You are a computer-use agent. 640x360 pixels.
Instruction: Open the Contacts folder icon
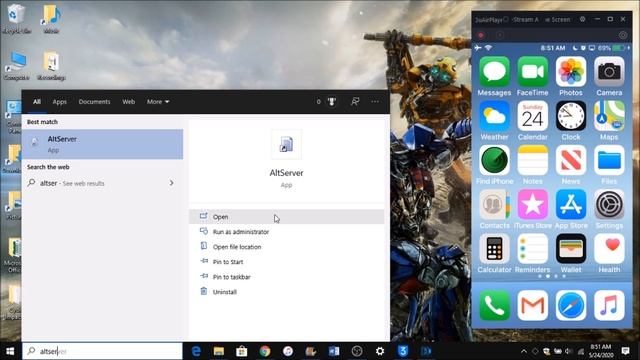494,204
